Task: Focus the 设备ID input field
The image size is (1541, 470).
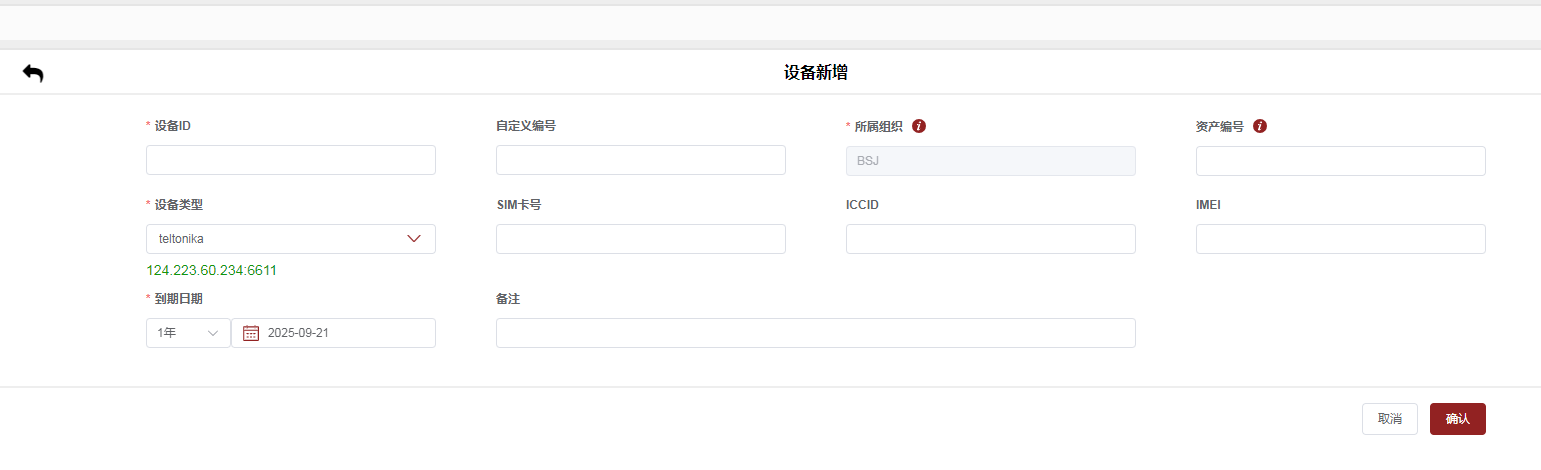Action: click(290, 160)
